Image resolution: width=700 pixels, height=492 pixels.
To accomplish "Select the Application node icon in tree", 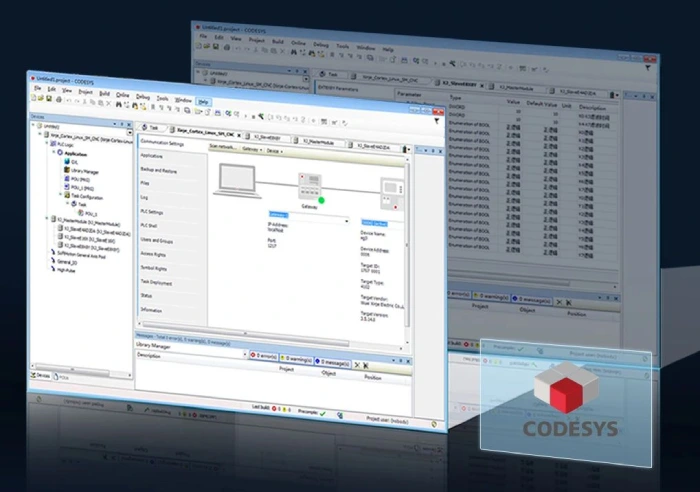I will 57,156.
